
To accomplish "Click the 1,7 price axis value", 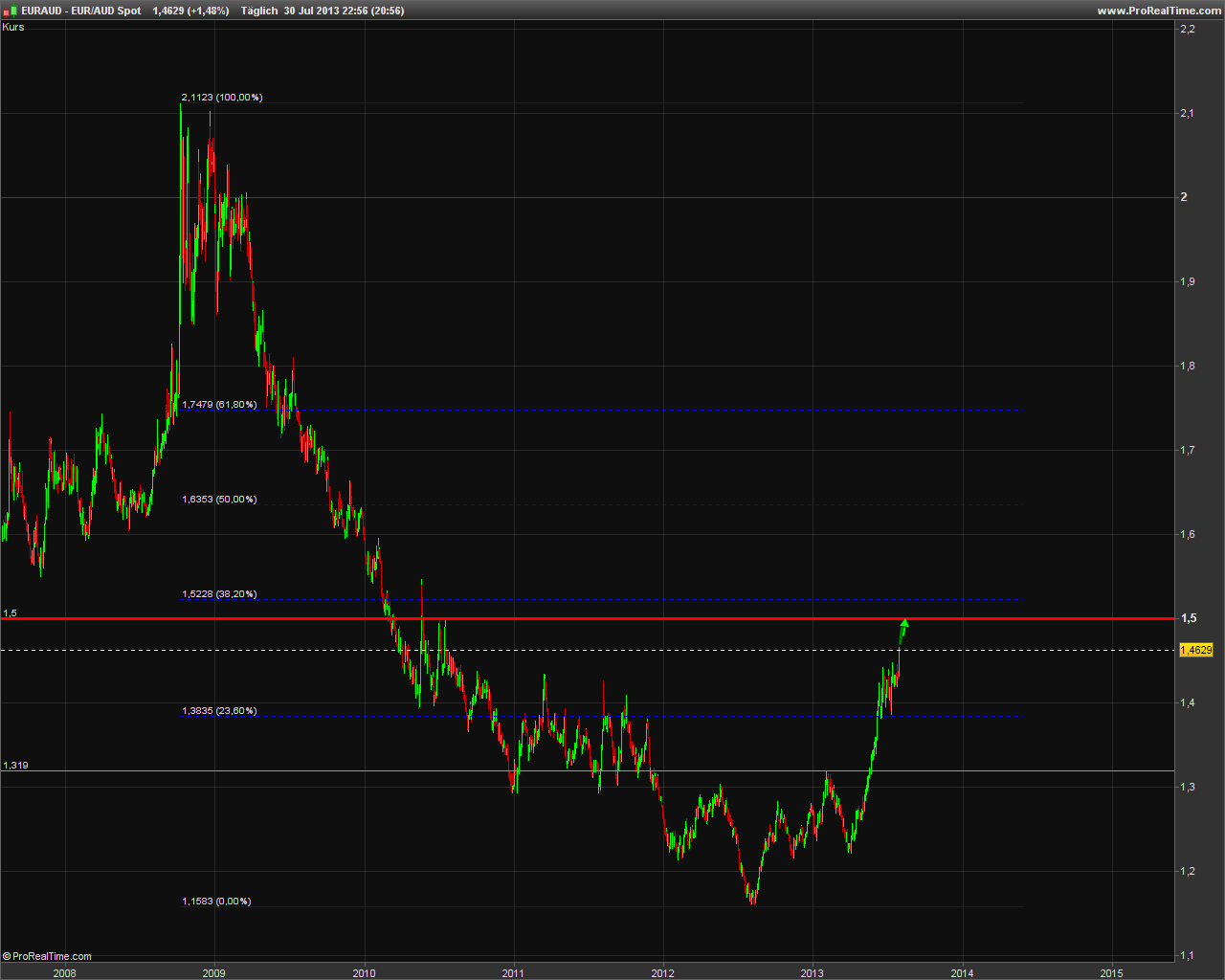I will 1188,450.
